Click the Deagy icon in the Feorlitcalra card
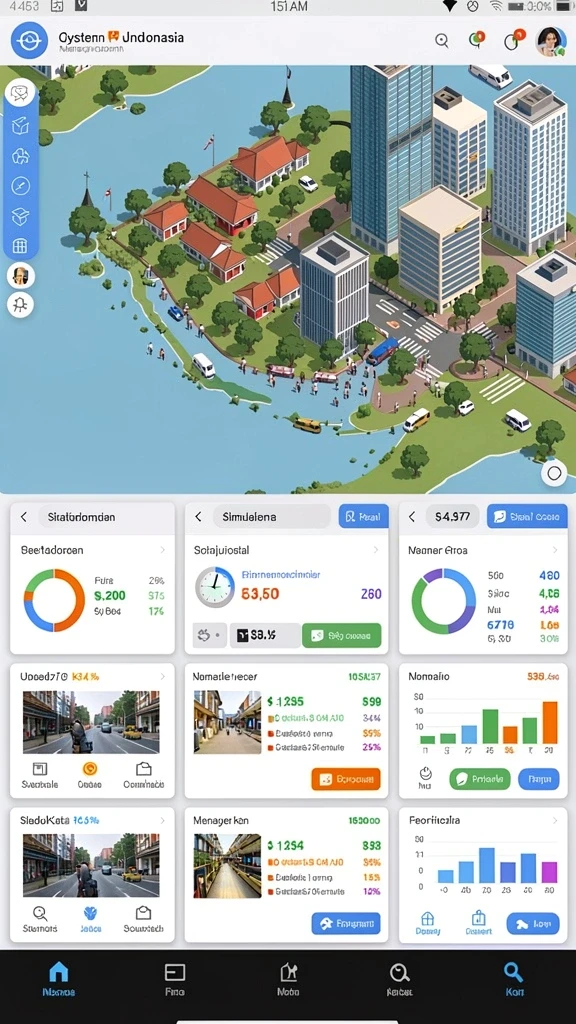 pos(428,919)
